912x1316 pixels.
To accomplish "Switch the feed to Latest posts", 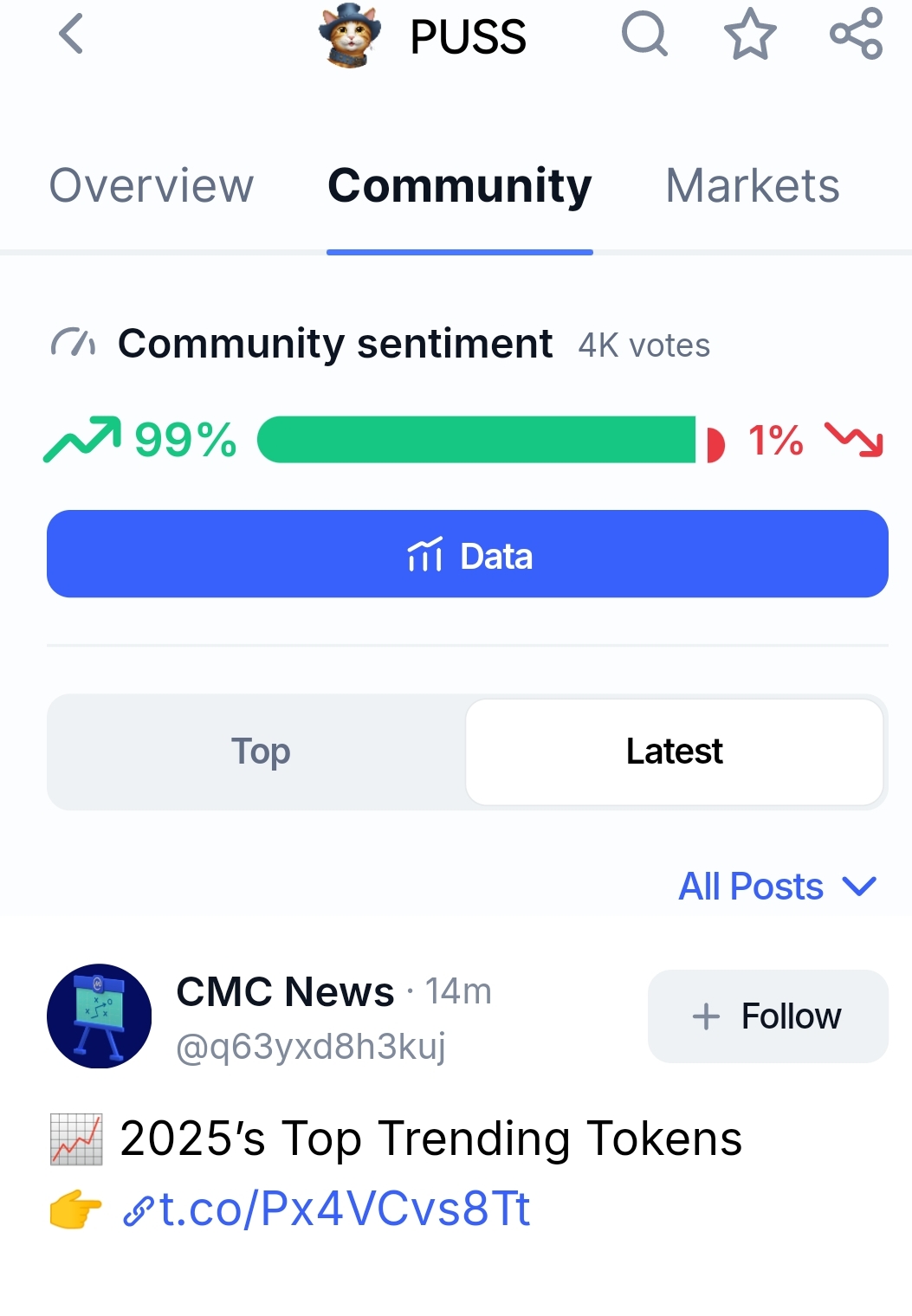I will (675, 752).
